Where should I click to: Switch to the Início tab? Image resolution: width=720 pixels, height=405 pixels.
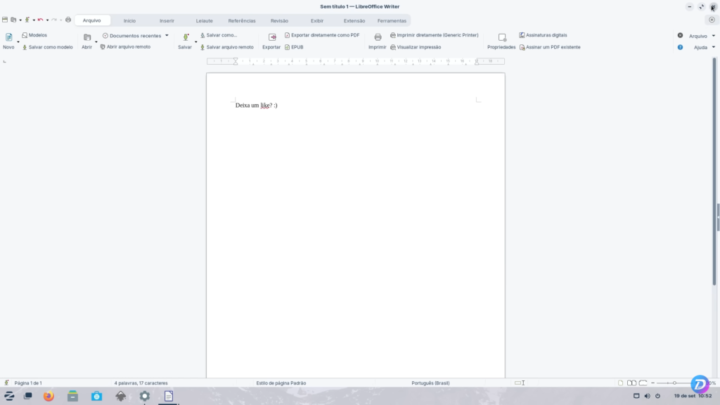click(129, 21)
